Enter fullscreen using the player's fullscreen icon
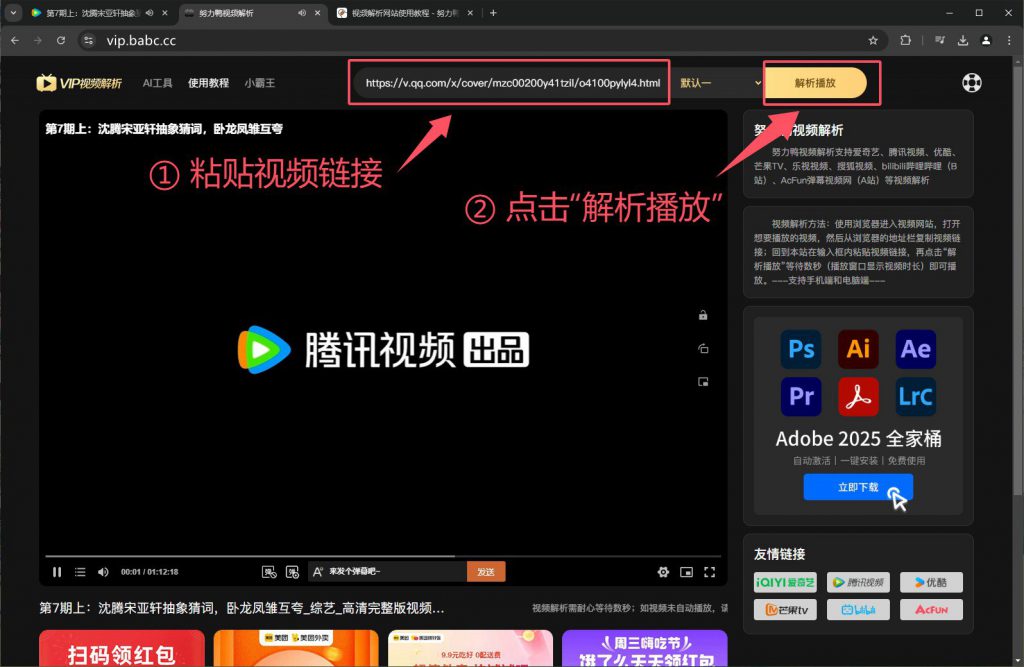The width and height of the screenshot is (1024, 667). (710, 572)
